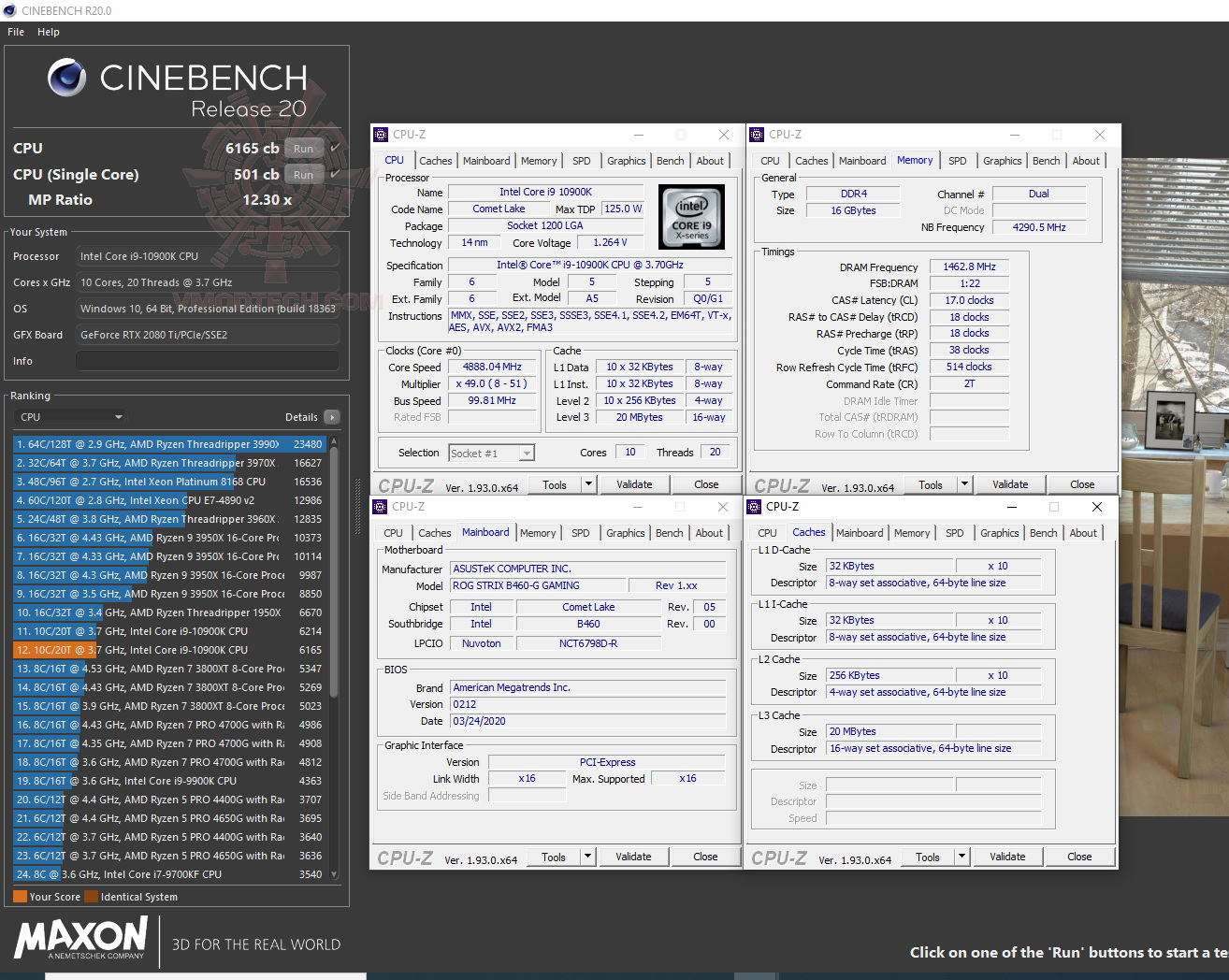Open About tab in the motherboard CPU-Z window
This screenshot has height=980, width=1229.
pos(709,533)
